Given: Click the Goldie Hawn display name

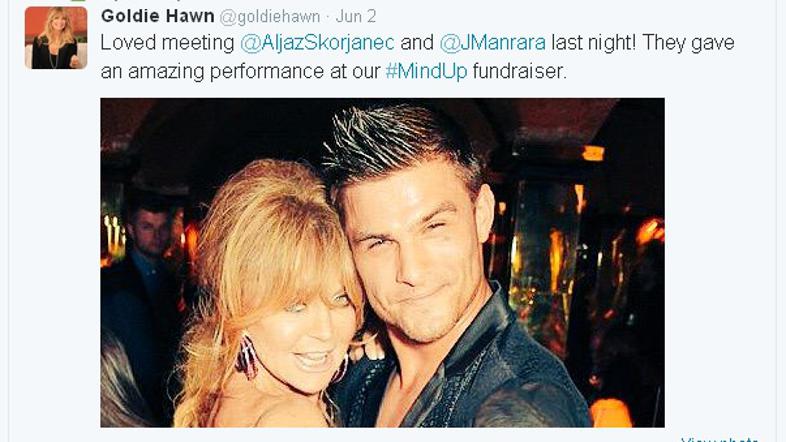Looking at the screenshot, I should point(157,17).
